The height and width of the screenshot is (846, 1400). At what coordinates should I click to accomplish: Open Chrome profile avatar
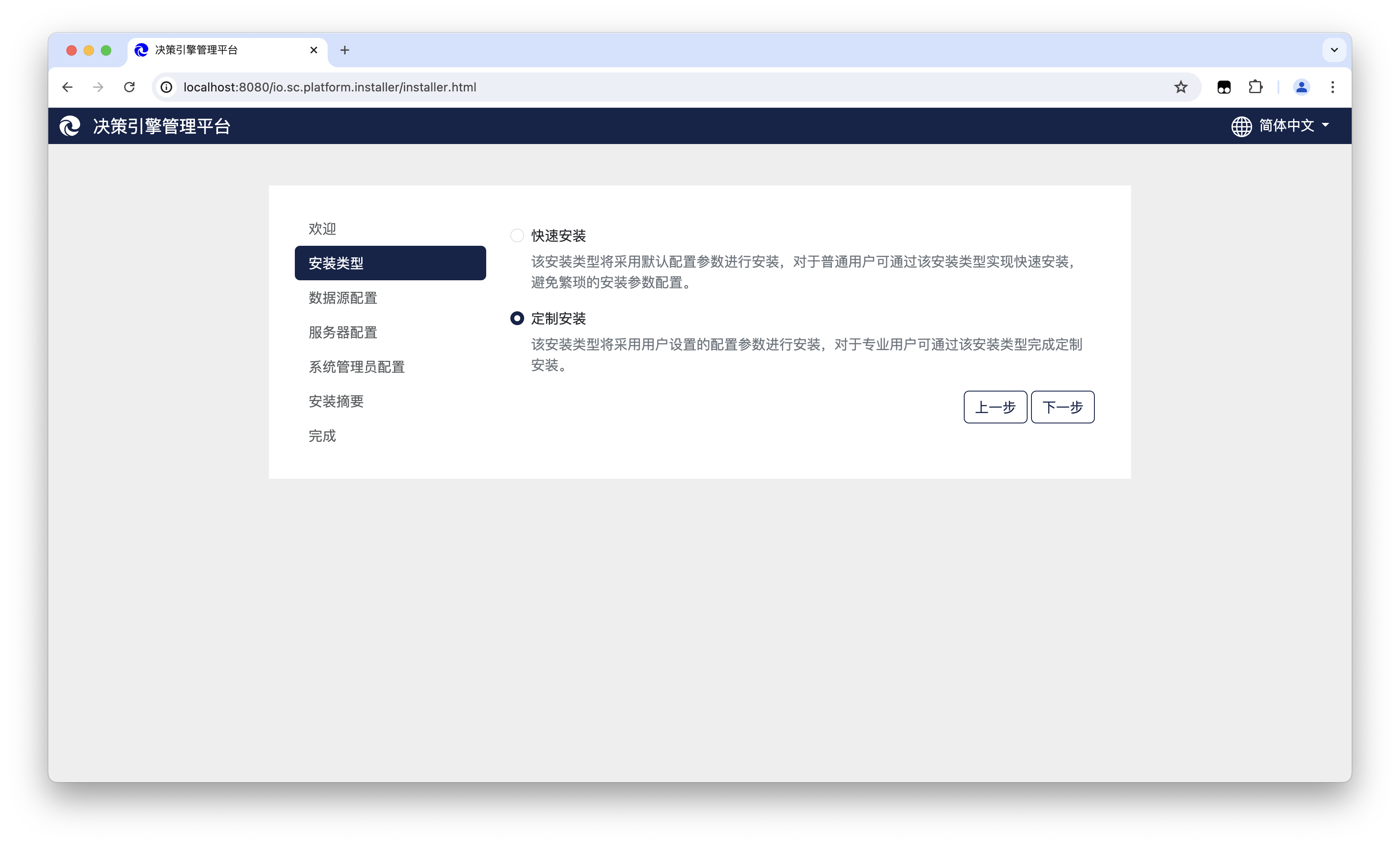[1301, 87]
